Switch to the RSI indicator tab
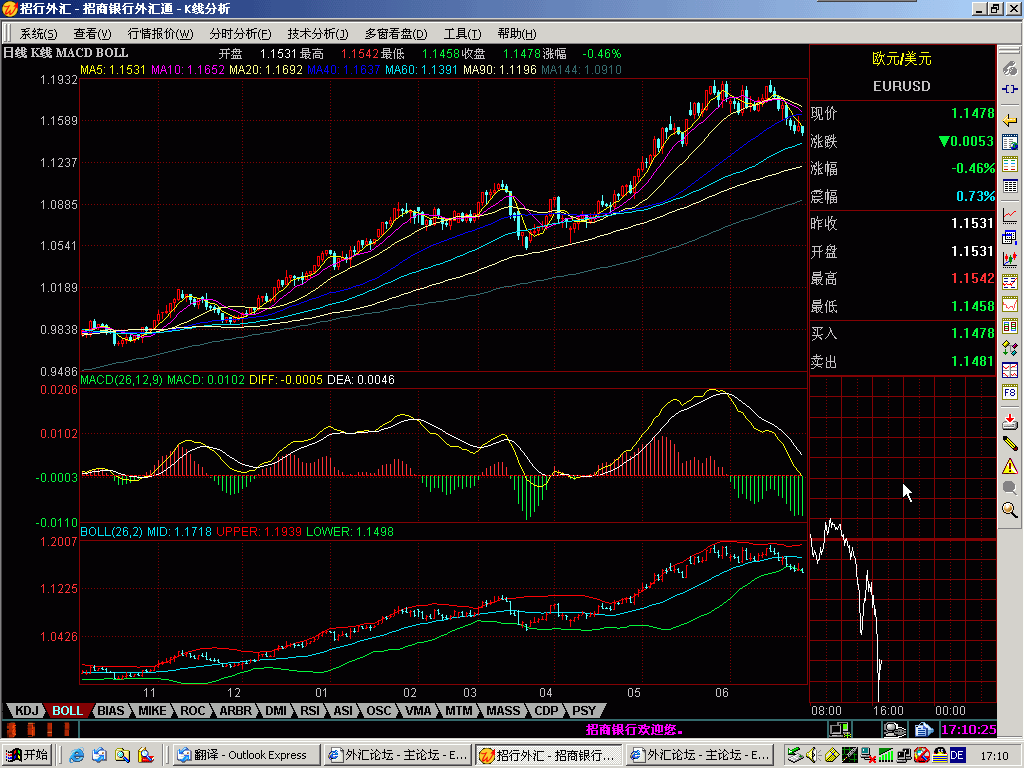 [x=310, y=711]
